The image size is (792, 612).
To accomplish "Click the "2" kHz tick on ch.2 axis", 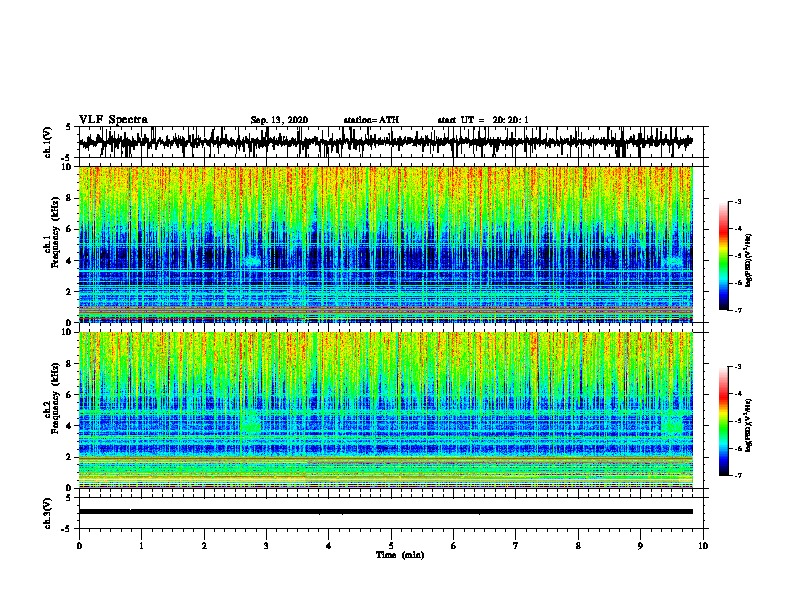I will pyautogui.click(x=70, y=457).
